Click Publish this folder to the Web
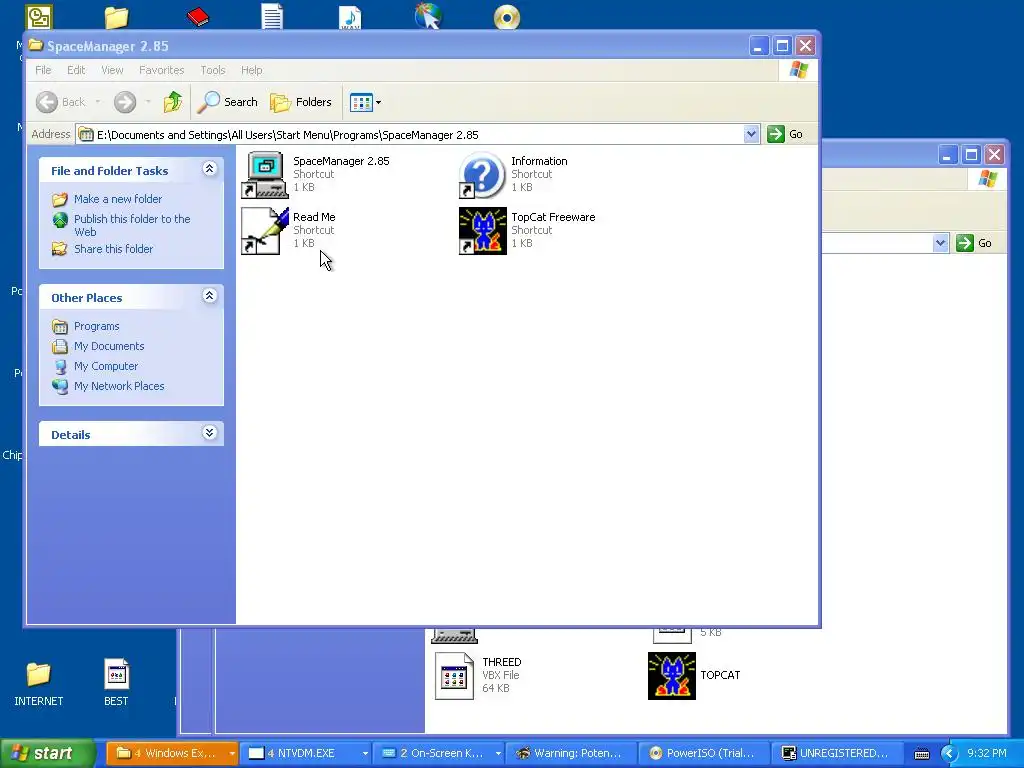 click(x=132, y=225)
